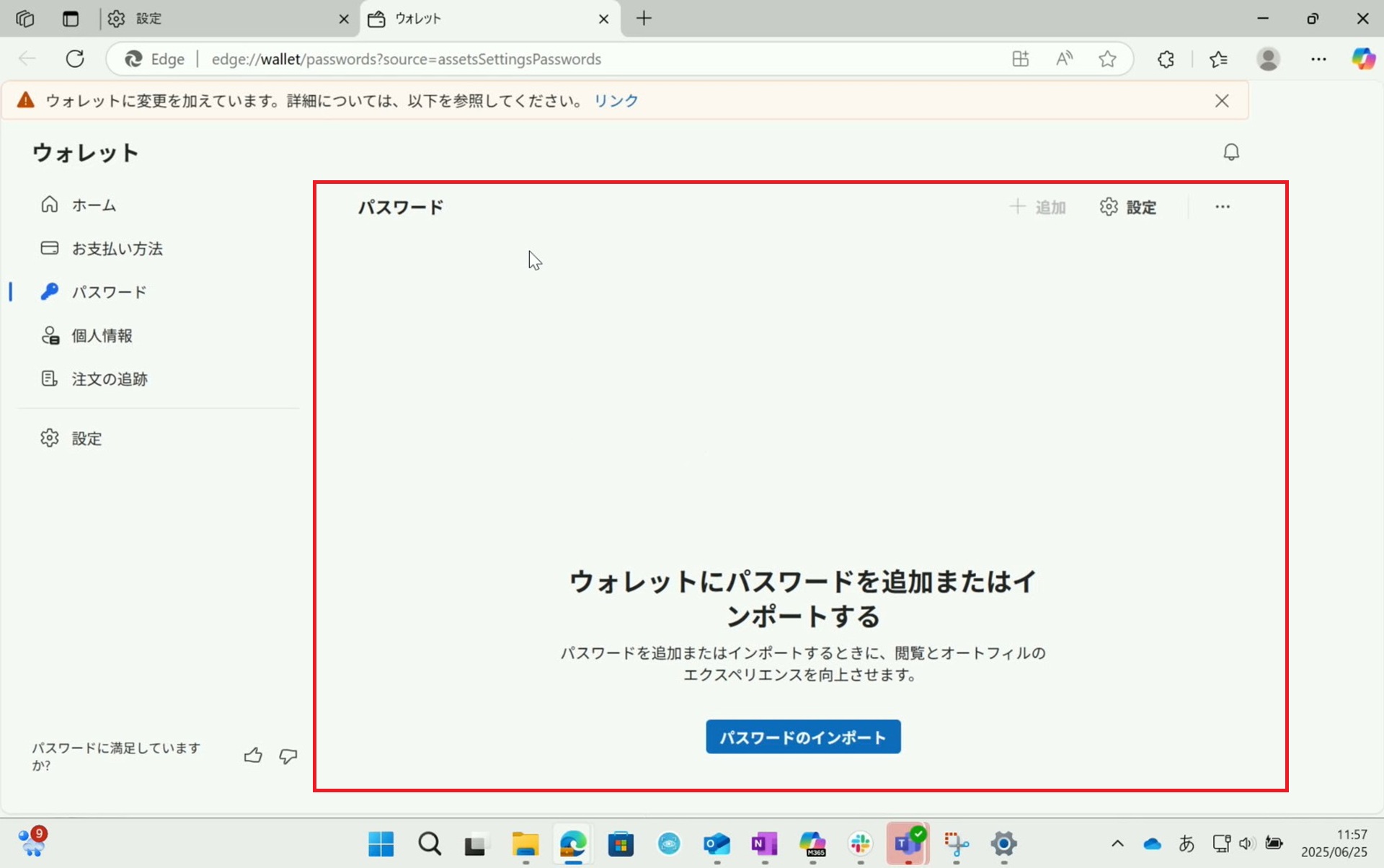1384x868 pixels.
Task: Open split screen icon in address bar
Action: pyautogui.click(x=1020, y=59)
